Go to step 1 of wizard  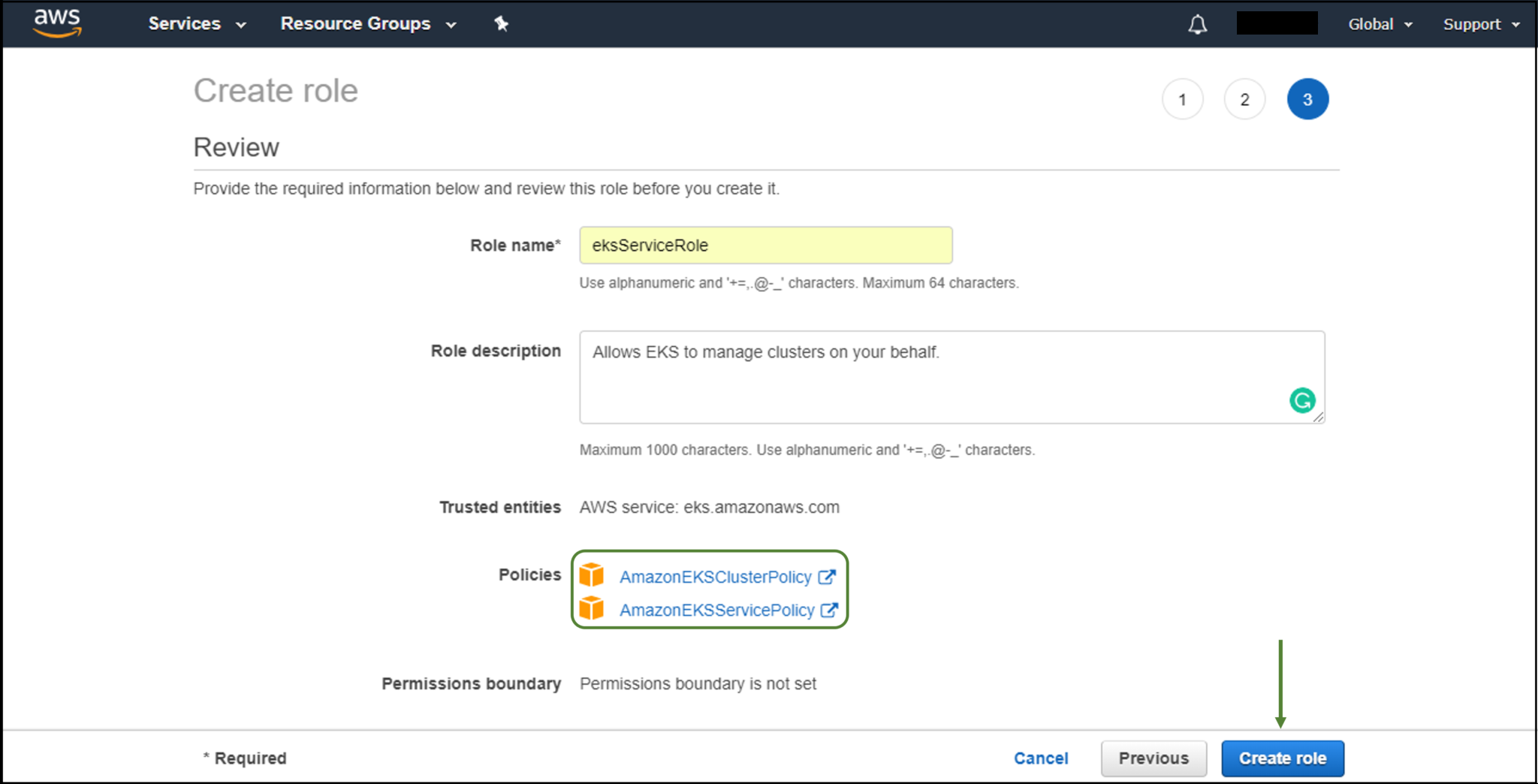1183,99
